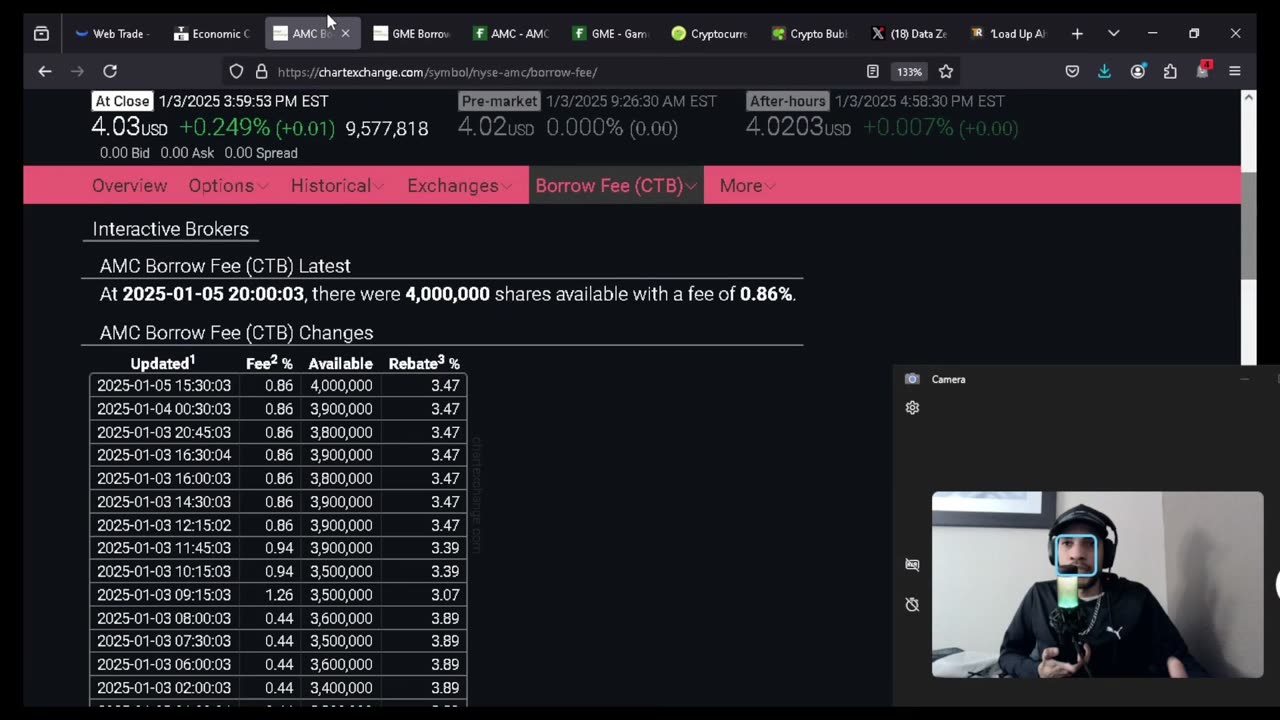Open Pocket save icon
Viewport: 1280px width, 720px height.
pyautogui.click(x=1072, y=72)
